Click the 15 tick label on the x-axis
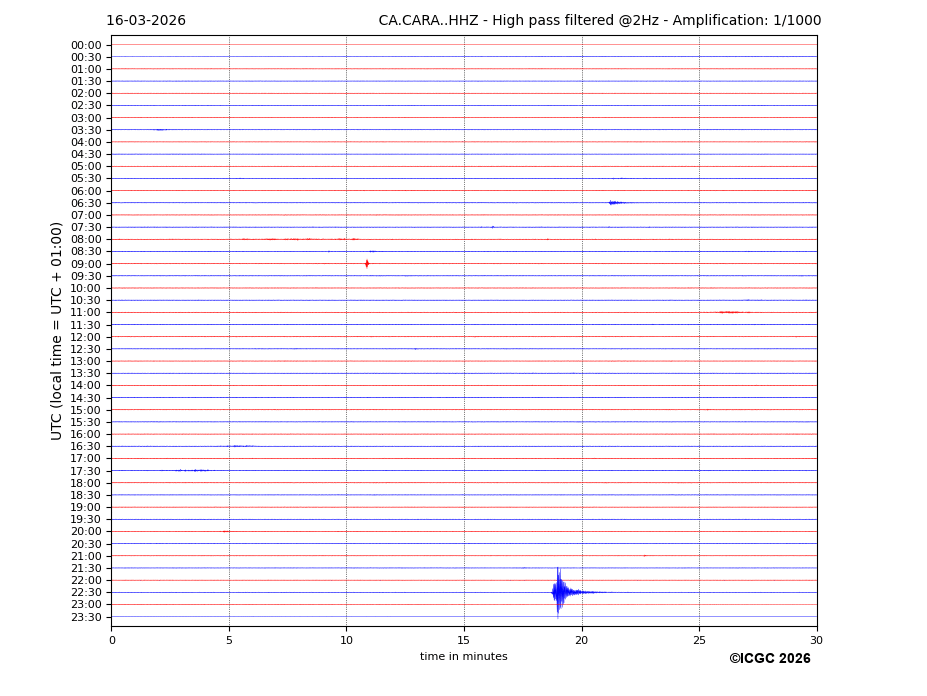This screenshot has width=927, height=696. pyautogui.click(x=464, y=640)
